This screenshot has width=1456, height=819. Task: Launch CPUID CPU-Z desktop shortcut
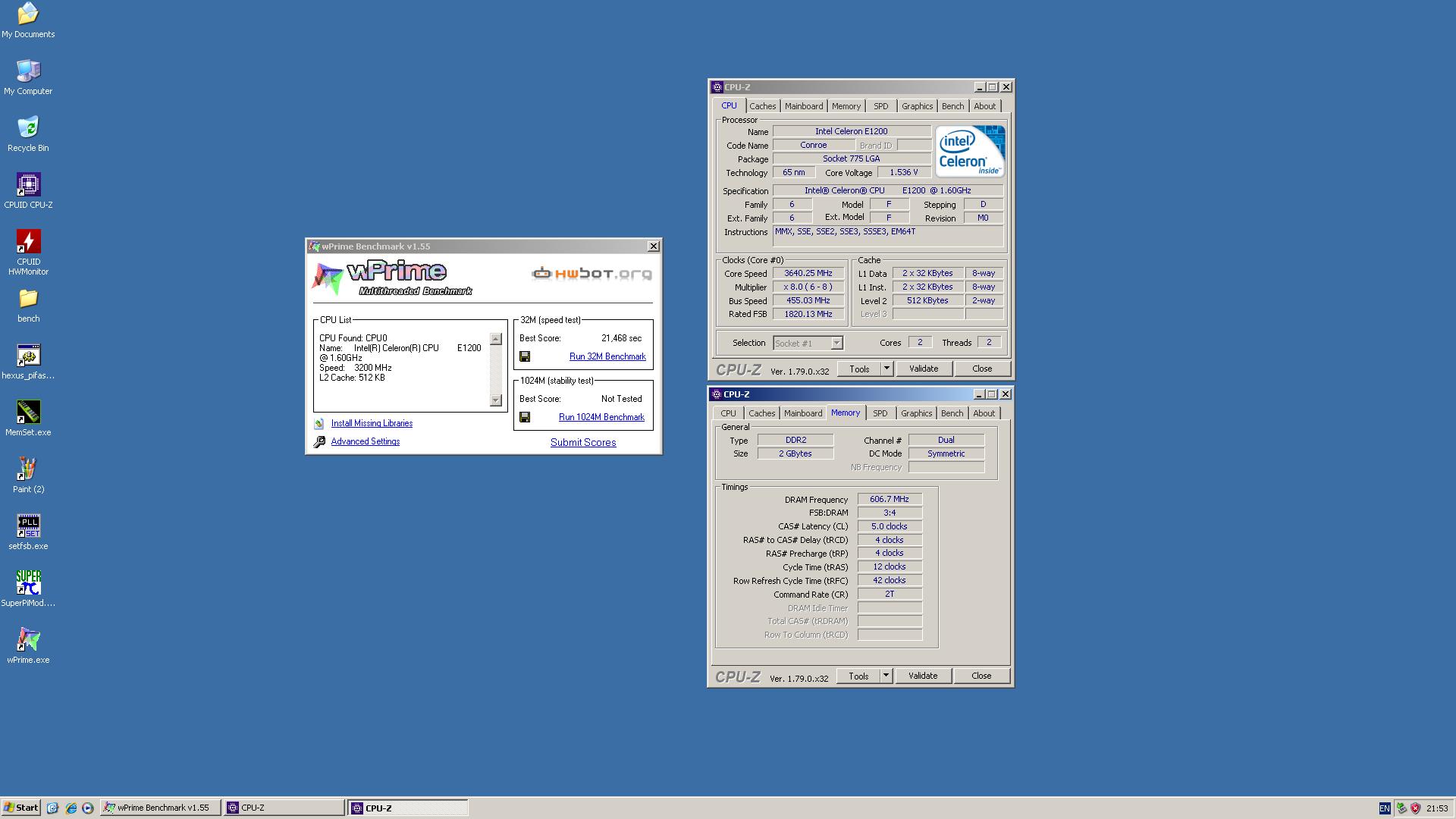pos(28,191)
